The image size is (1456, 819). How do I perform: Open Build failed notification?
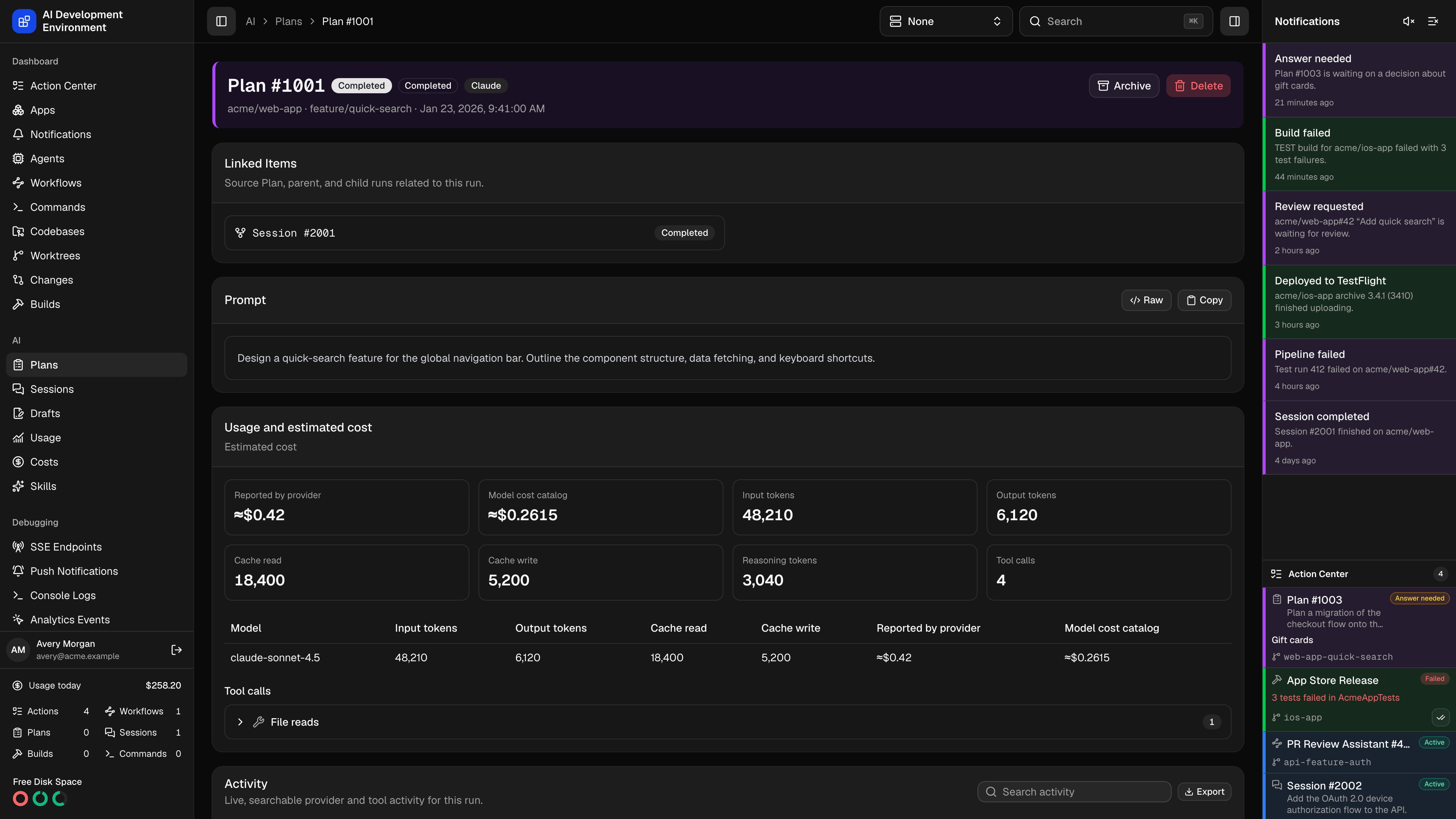tap(1359, 154)
